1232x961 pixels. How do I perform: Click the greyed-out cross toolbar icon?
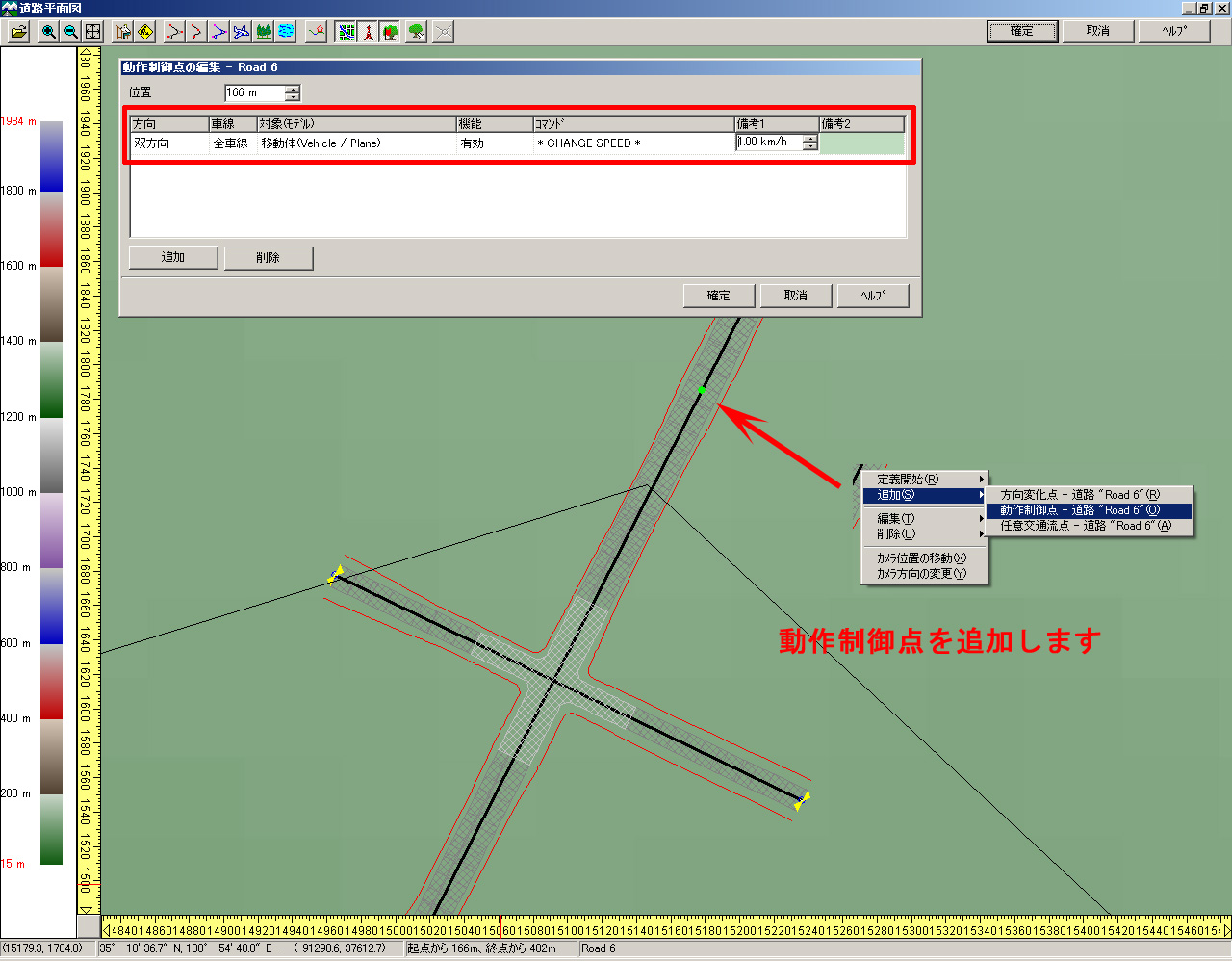pyautogui.click(x=443, y=32)
